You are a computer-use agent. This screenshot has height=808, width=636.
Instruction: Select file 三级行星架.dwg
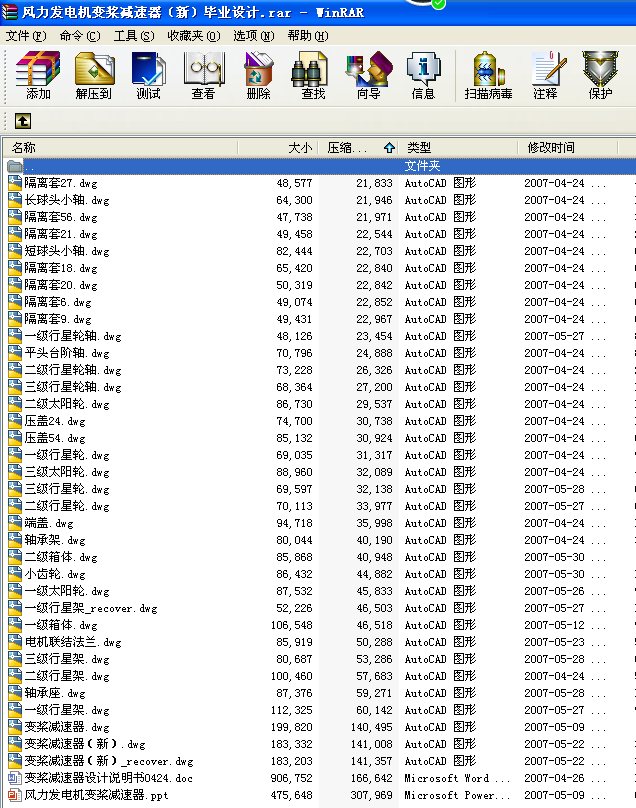[67, 659]
